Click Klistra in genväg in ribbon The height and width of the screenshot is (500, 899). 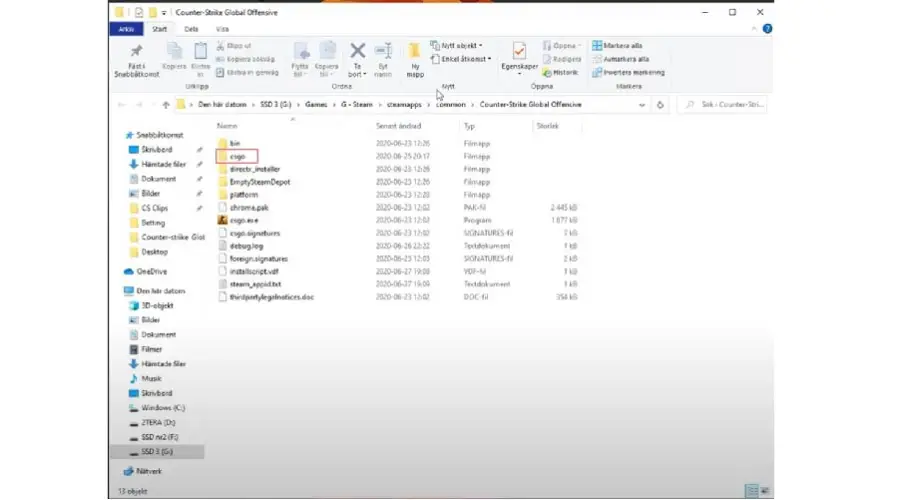tap(247, 73)
